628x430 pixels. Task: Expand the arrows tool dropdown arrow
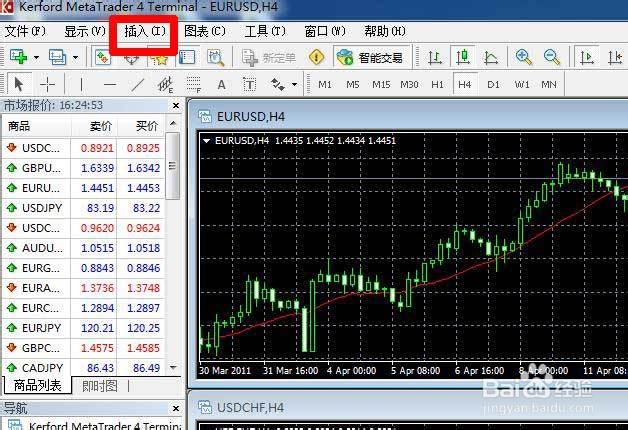295,84
